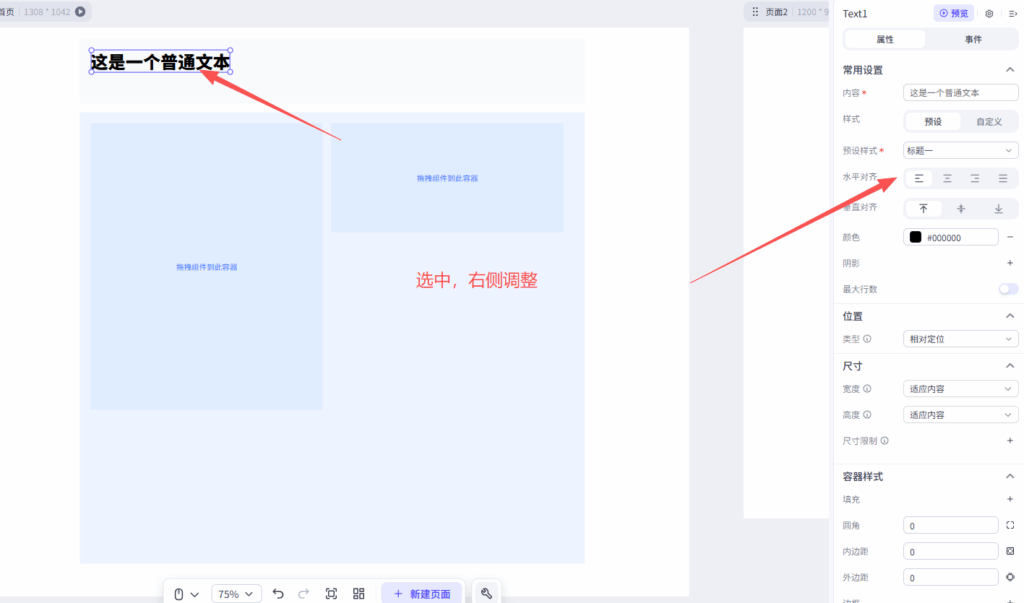Add a shadow with the 阴影 plus icon
This screenshot has width=1024, height=603.
click(x=1010, y=263)
